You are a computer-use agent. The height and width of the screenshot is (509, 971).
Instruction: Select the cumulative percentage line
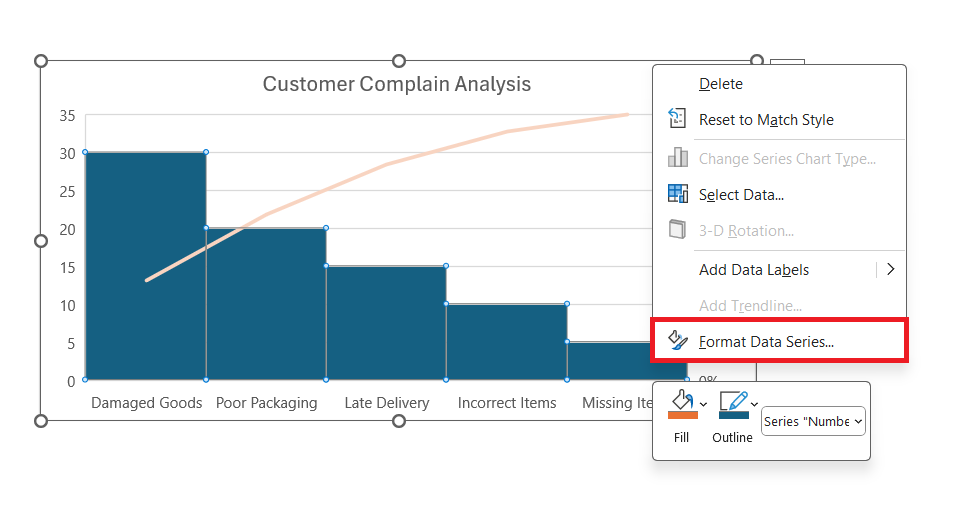(x=387, y=164)
